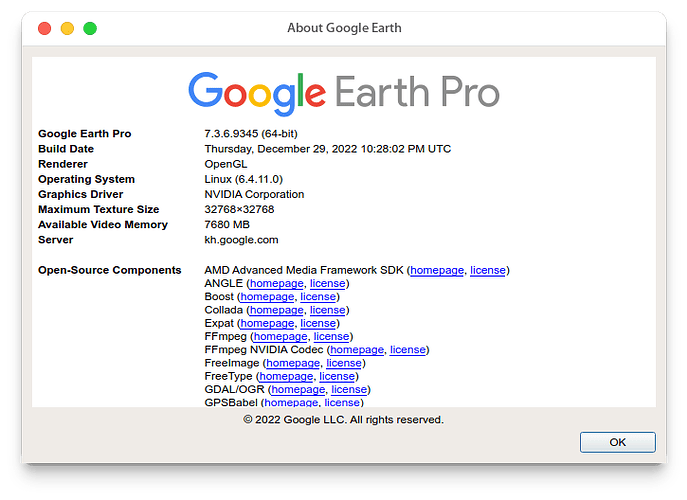Click the Open-Source Components label
Screen dimensions: 687x500
(110, 270)
